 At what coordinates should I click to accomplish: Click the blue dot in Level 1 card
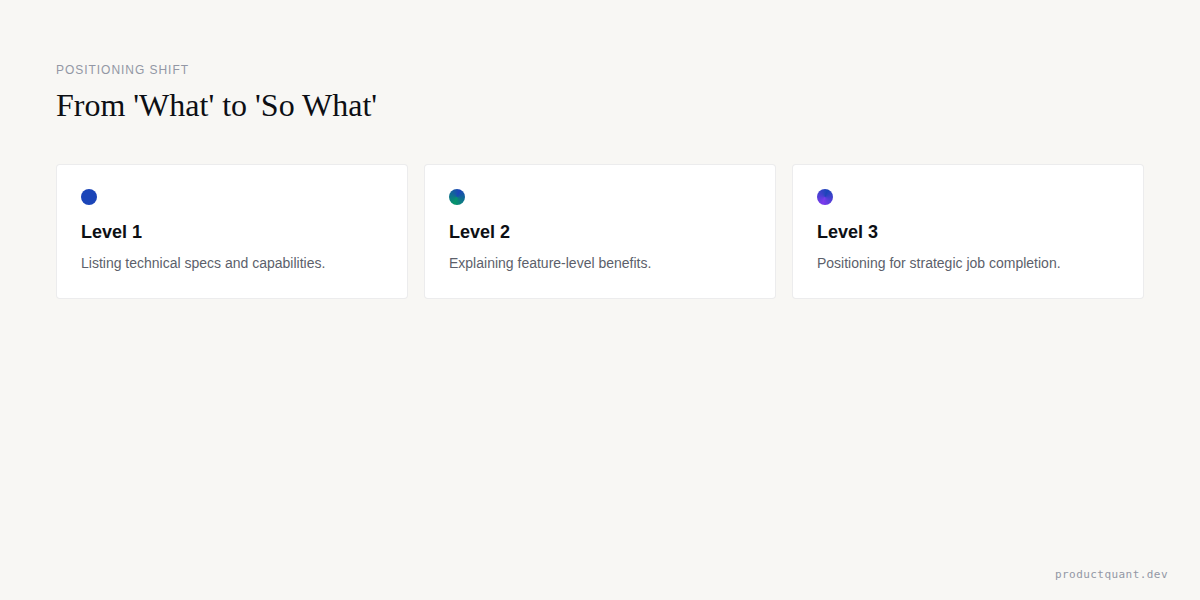[89, 197]
